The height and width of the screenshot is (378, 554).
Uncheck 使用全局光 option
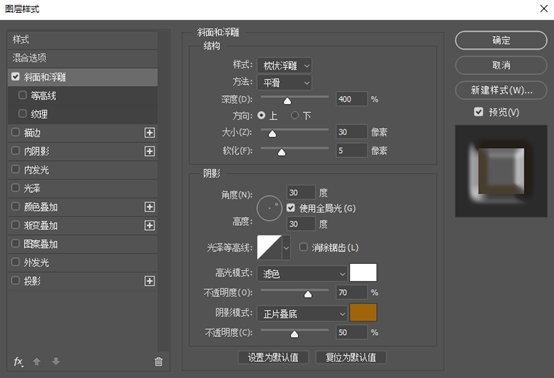pyautogui.click(x=291, y=208)
